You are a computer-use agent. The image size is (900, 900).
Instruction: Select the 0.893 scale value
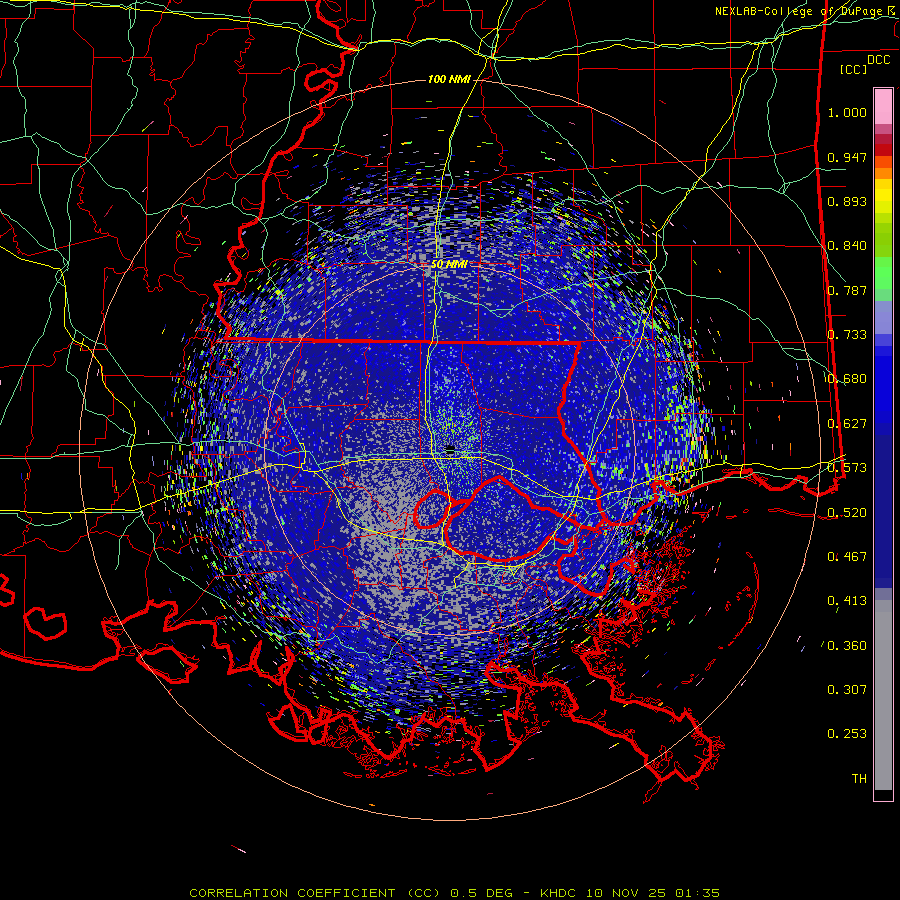[x=847, y=201]
